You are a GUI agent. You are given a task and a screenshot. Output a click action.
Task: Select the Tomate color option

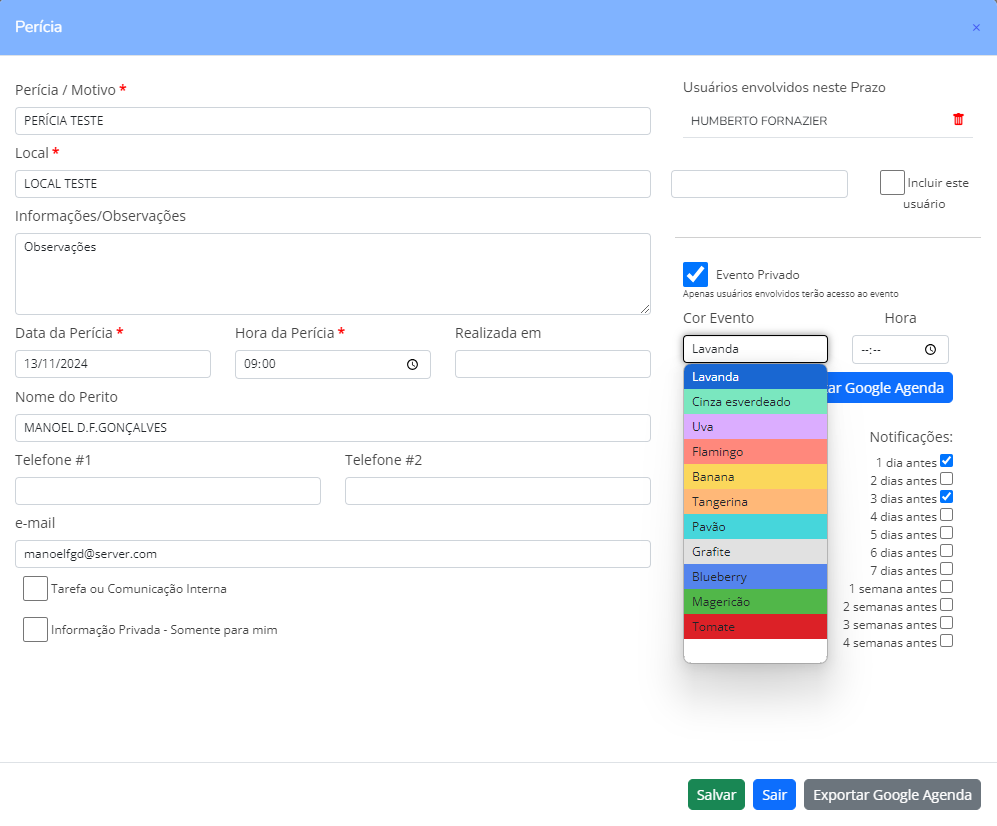click(755, 627)
